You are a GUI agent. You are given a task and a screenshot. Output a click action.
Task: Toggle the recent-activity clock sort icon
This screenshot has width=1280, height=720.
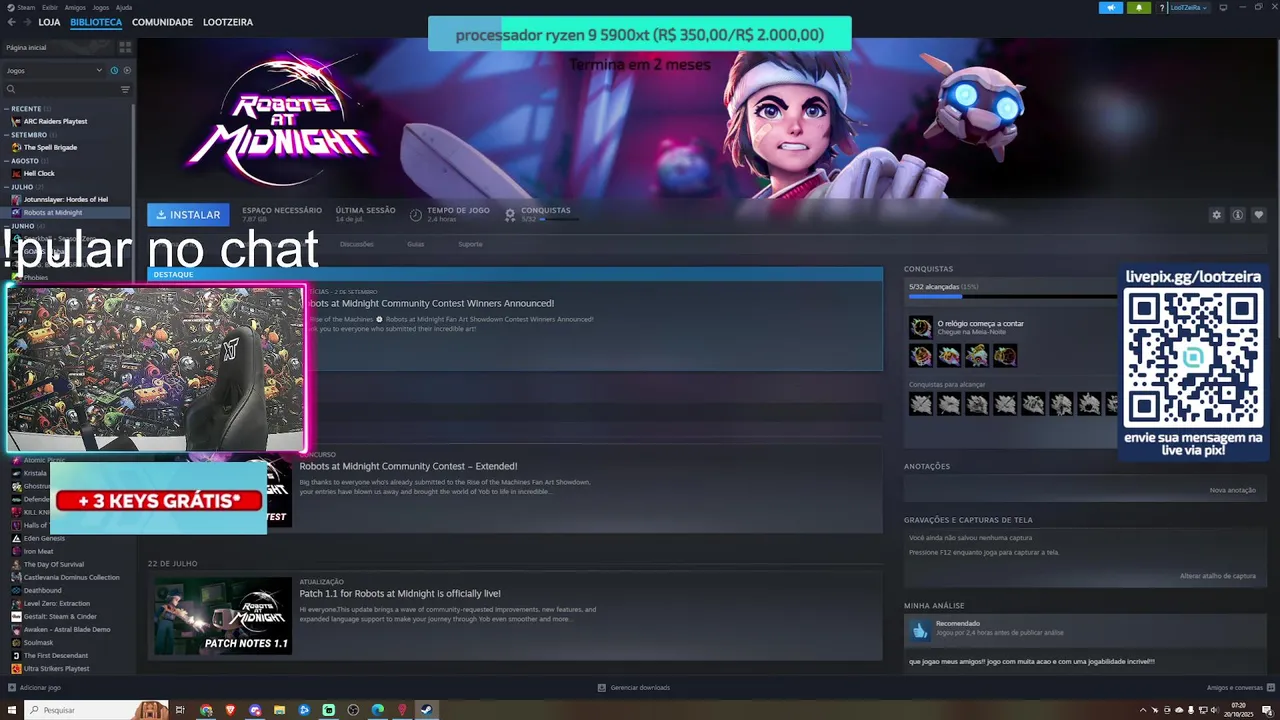point(114,70)
